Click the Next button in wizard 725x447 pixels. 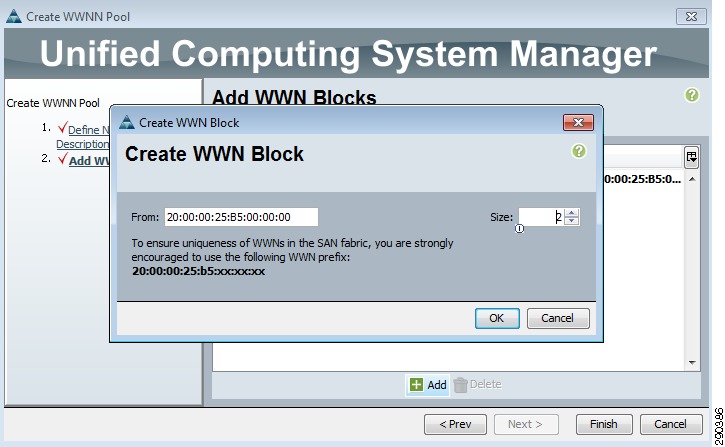[x=526, y=424]
